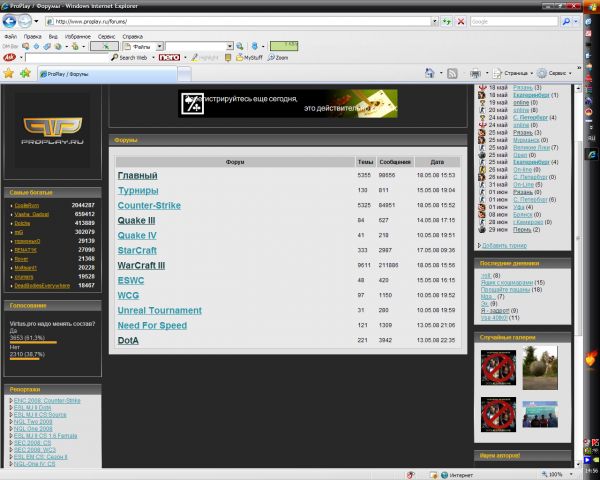Expand the address bar history dropdown
This screenshot has height=480, width=600.
tap(435, 22)
